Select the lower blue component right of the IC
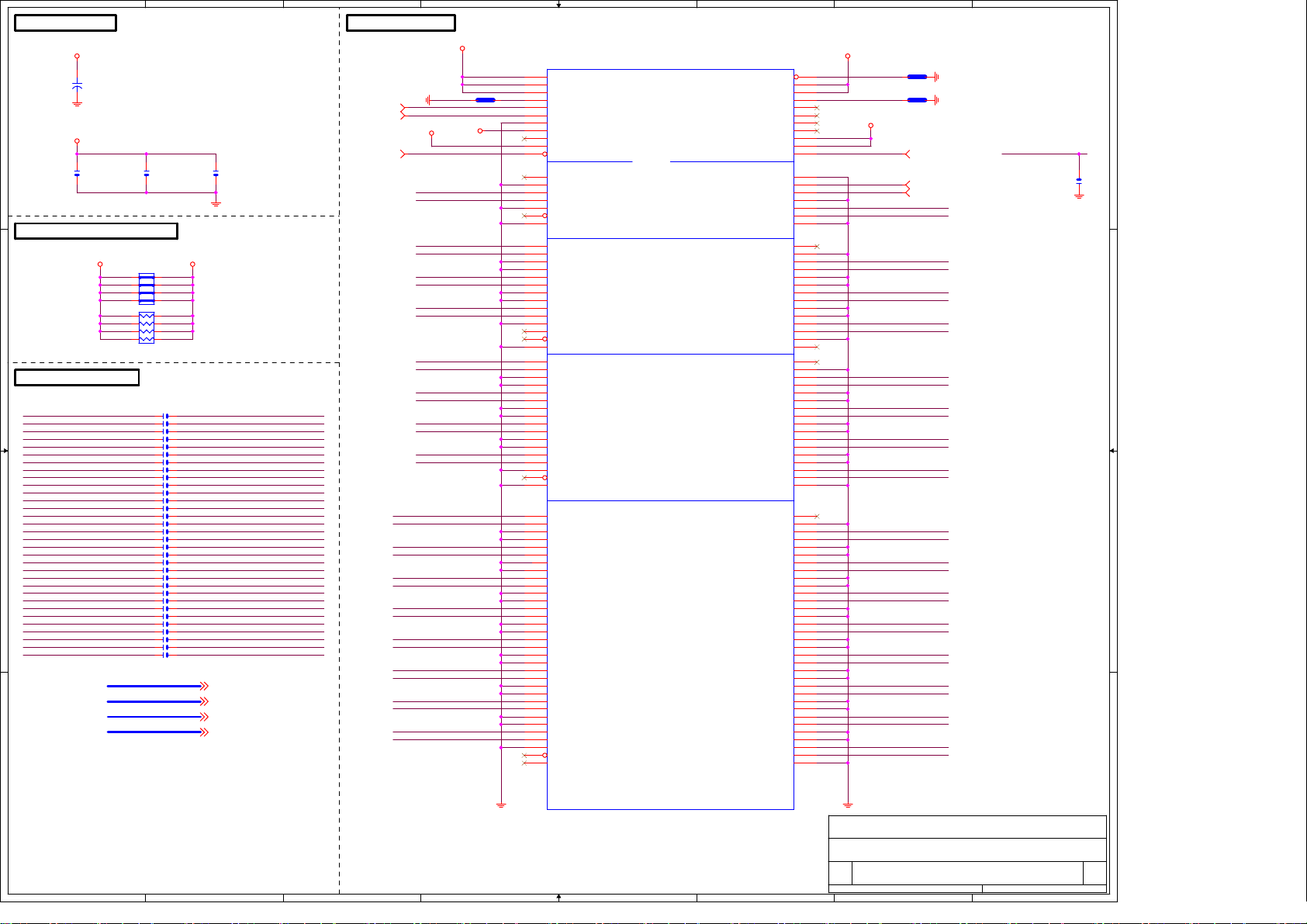The image size is (1307, 924). (917, 100)
